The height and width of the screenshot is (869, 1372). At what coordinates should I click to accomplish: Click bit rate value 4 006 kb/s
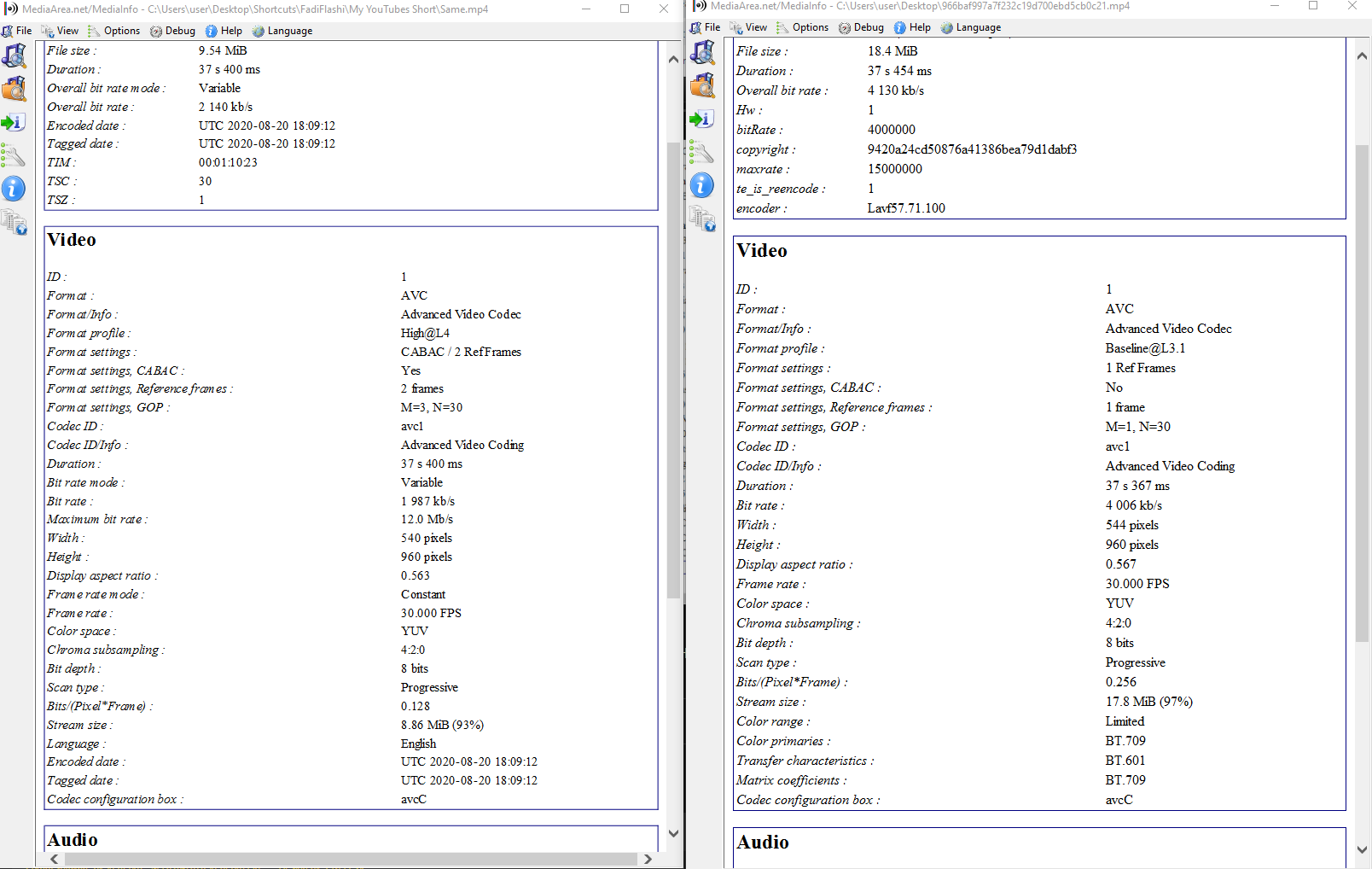coord(1134,505)
